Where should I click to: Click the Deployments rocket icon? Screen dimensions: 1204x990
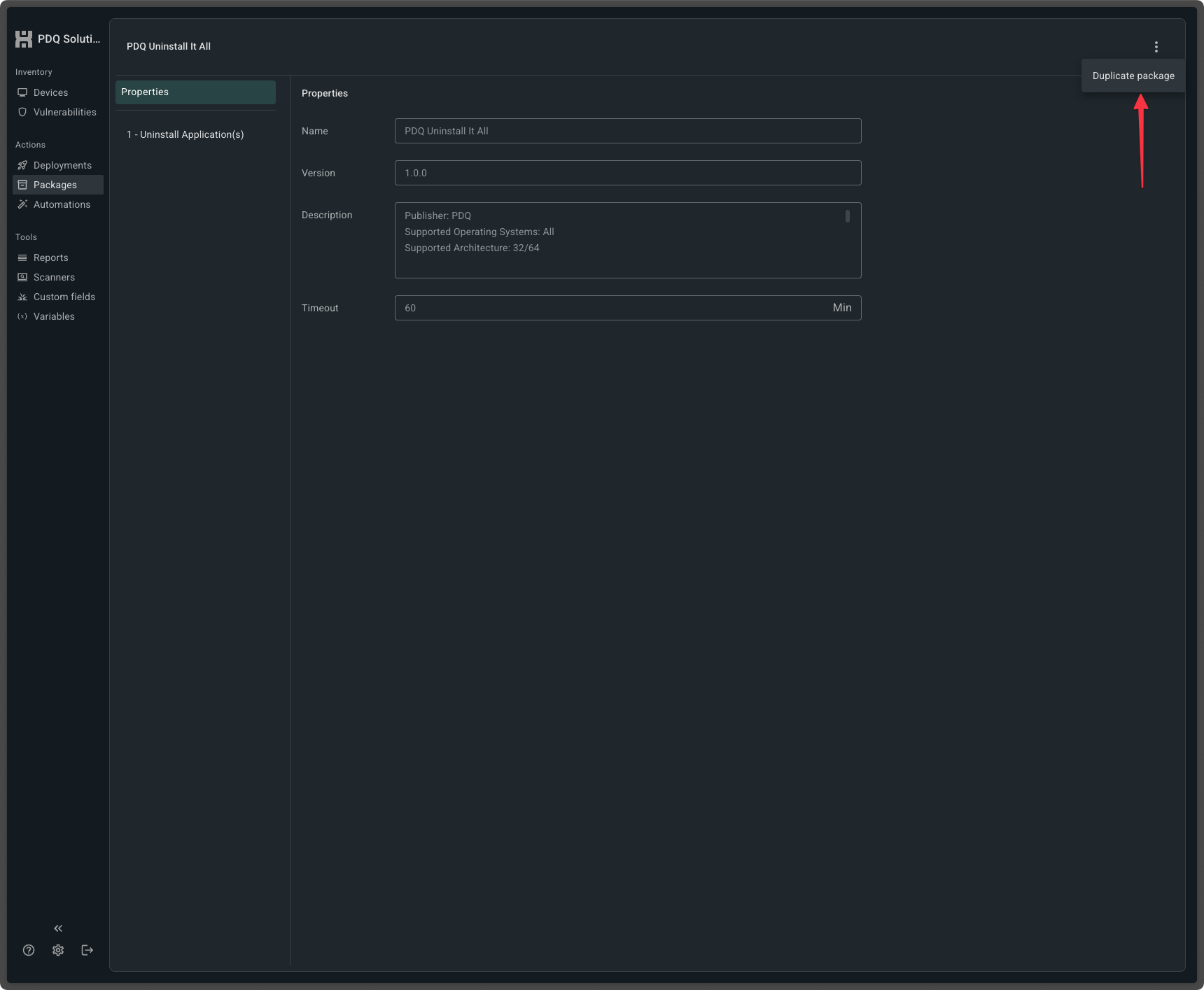(x=22, y=165)
